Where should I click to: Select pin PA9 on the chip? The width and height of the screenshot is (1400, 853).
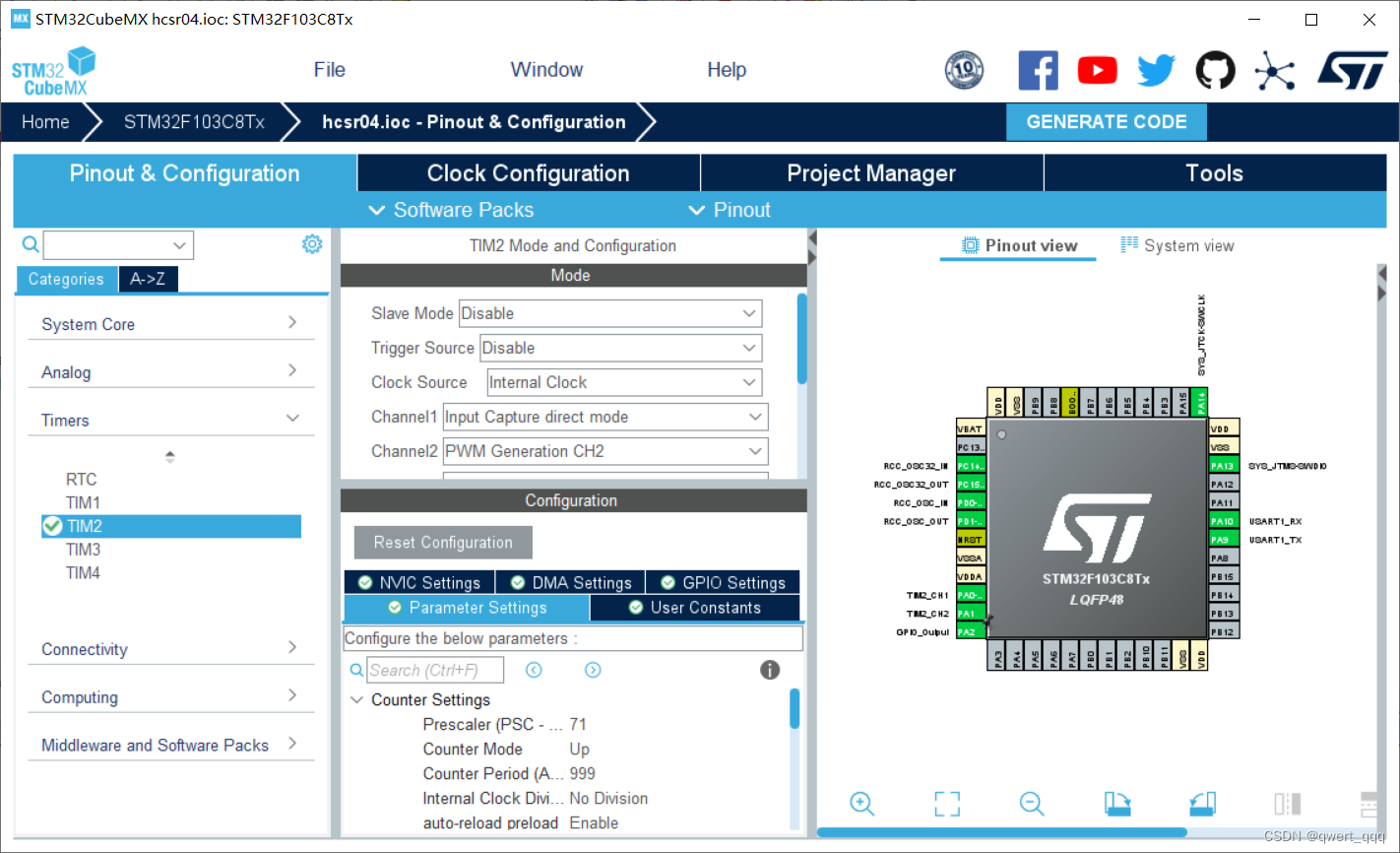tap(1222, 540)
